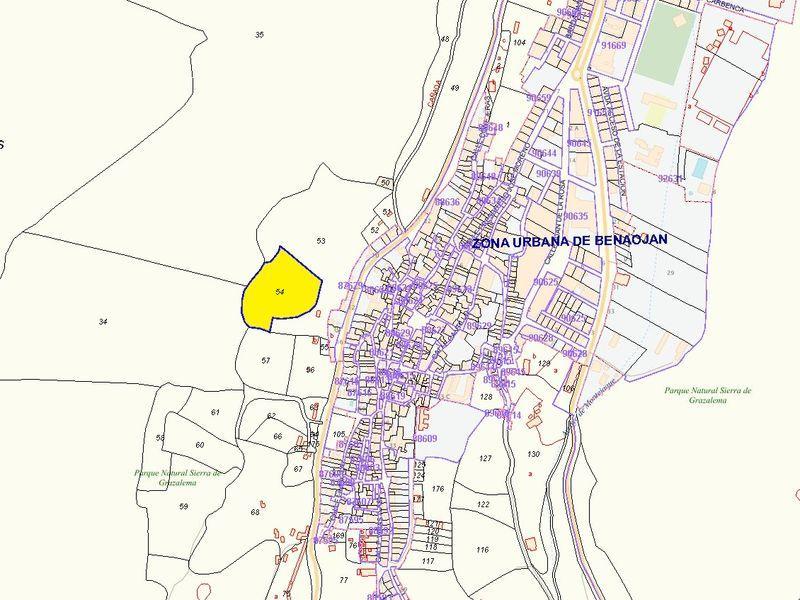Select parcel number 60
The image size is (800, 600).
click(x=199, y=445)
